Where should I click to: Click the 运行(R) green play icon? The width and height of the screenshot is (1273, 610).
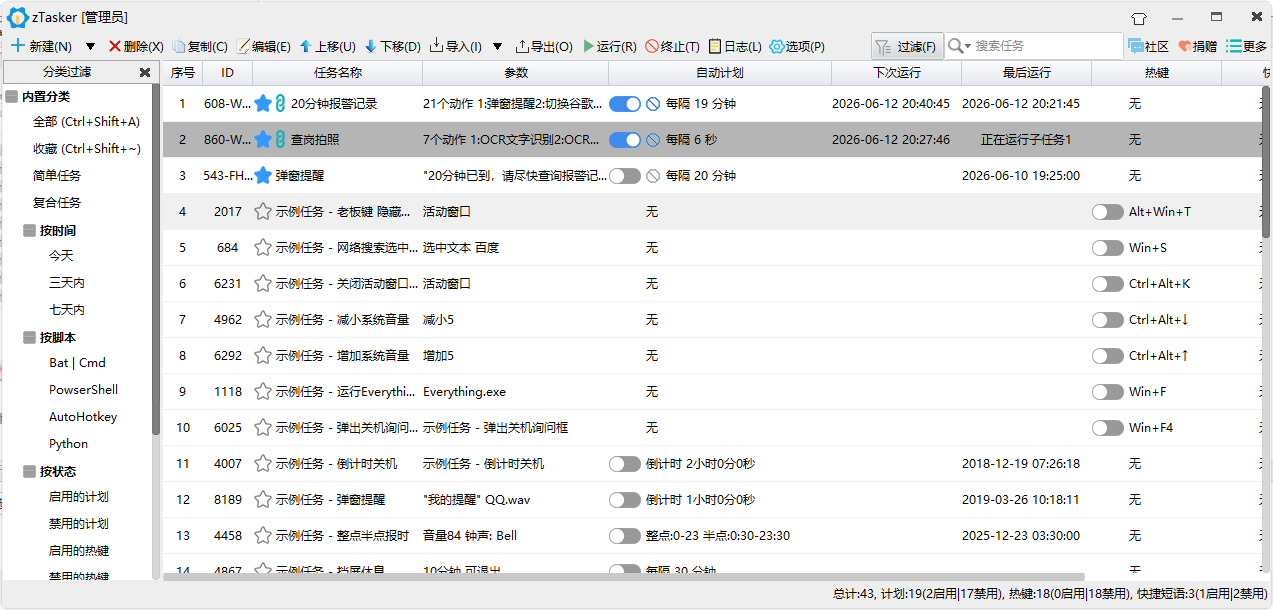point(589,46)
